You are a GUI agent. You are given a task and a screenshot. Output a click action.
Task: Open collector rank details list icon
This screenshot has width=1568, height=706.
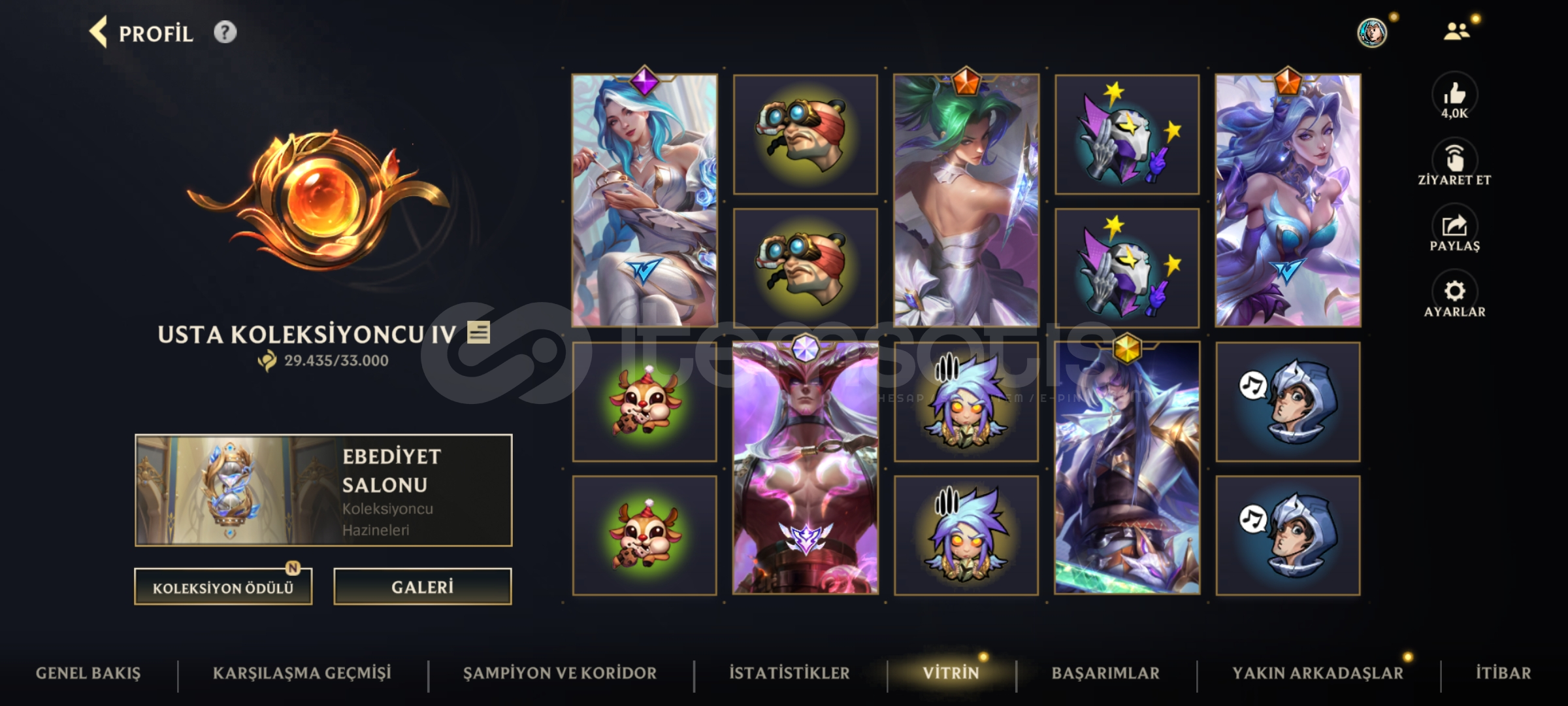478,333
